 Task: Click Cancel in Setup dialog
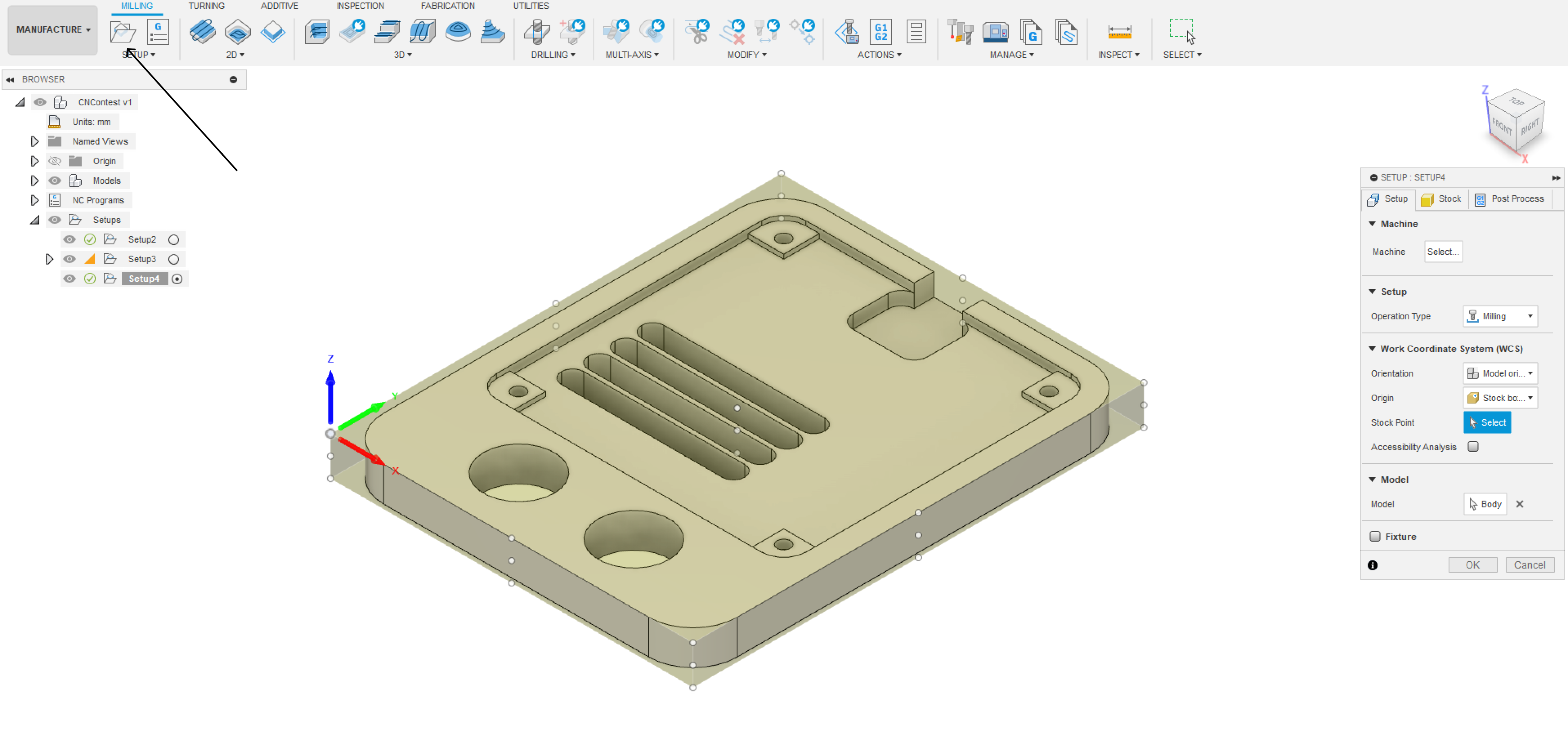click(1530, 565)
